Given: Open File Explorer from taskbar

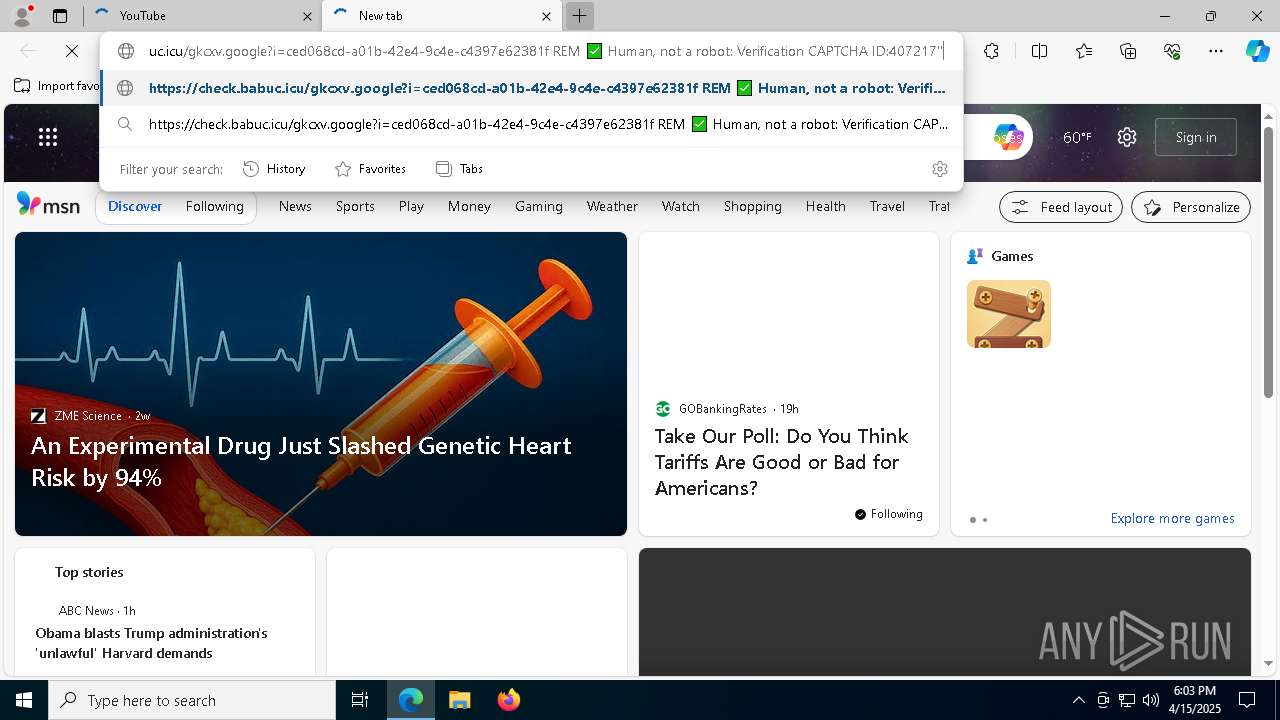Looking at the screenshot, I should (x=459, y=700).
